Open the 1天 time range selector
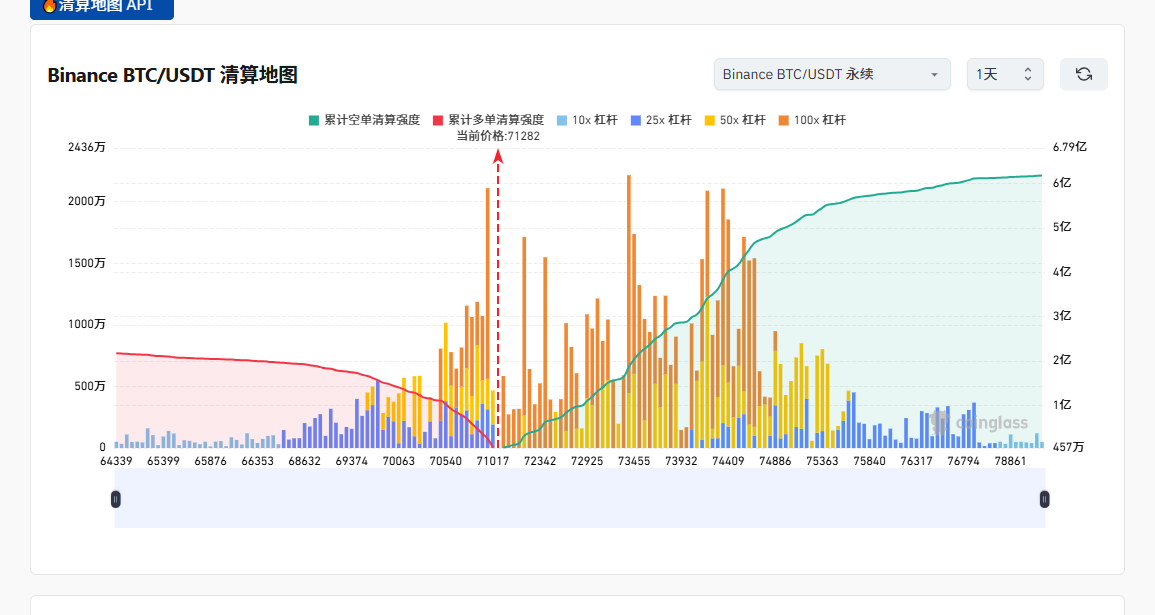The image size is (1155, 615). [1005, 74]
